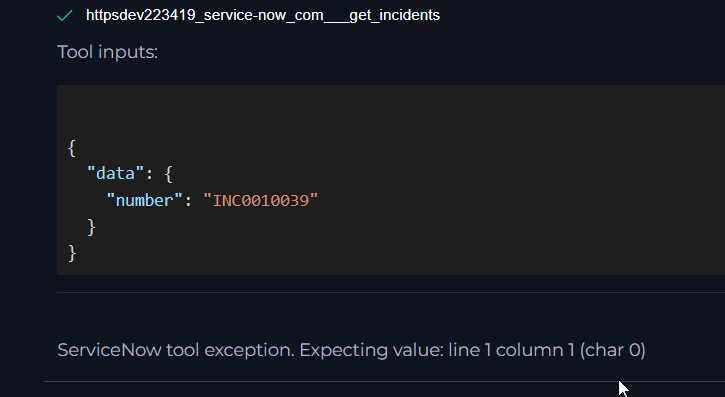Select the get_incidents tool name header
725x397 pixels.
click(x=263, y=15)
